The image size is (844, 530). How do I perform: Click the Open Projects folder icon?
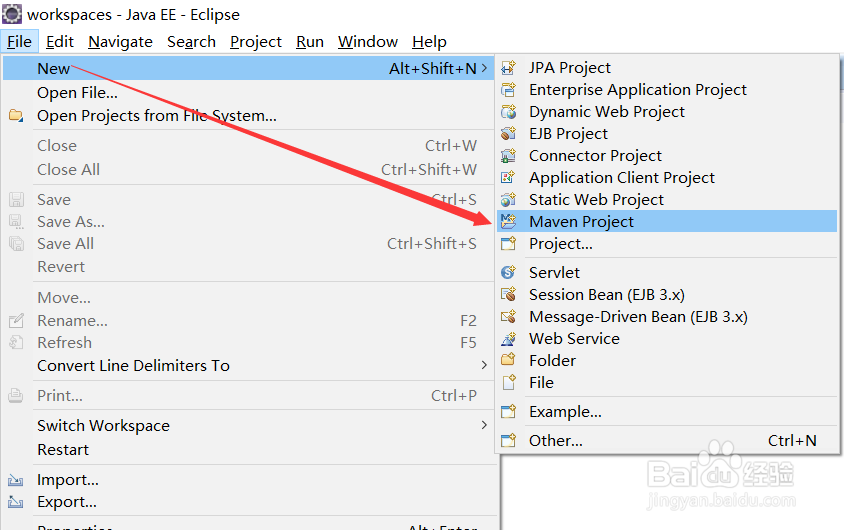16,115
